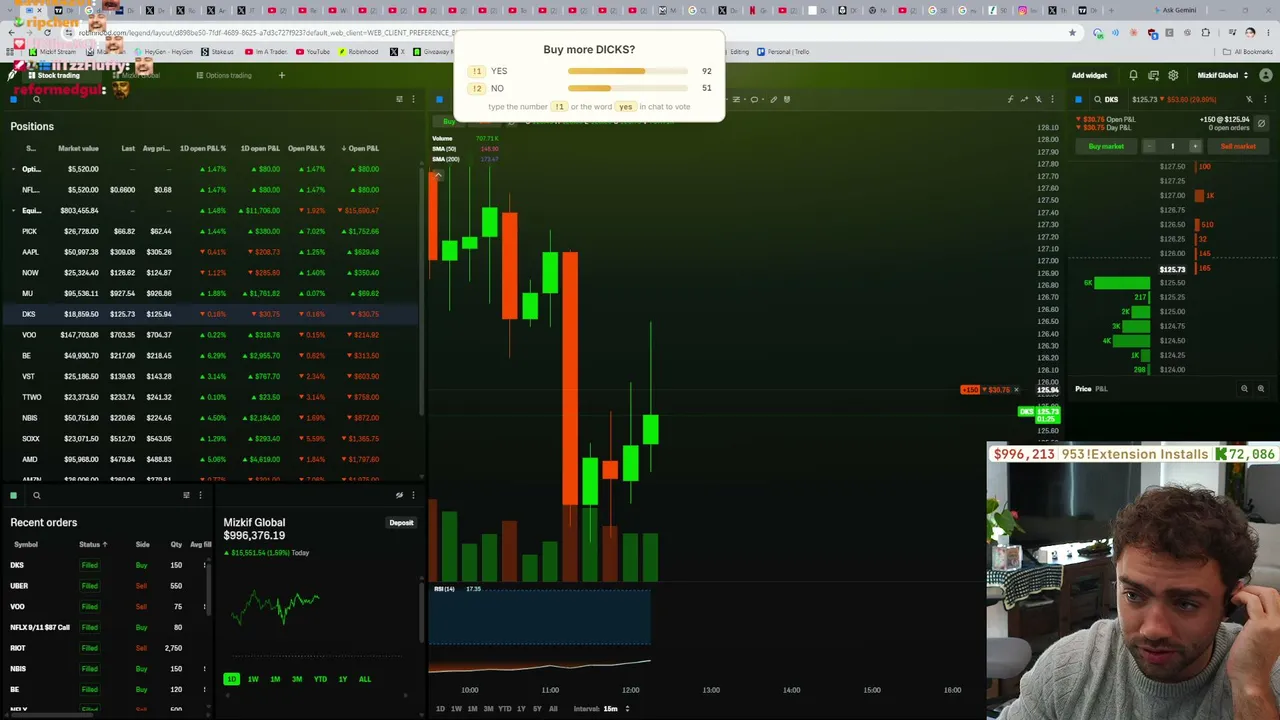Open Mizkif Global account selector
This screenshot has width=1280, height=720.
tap(1224, 75)
